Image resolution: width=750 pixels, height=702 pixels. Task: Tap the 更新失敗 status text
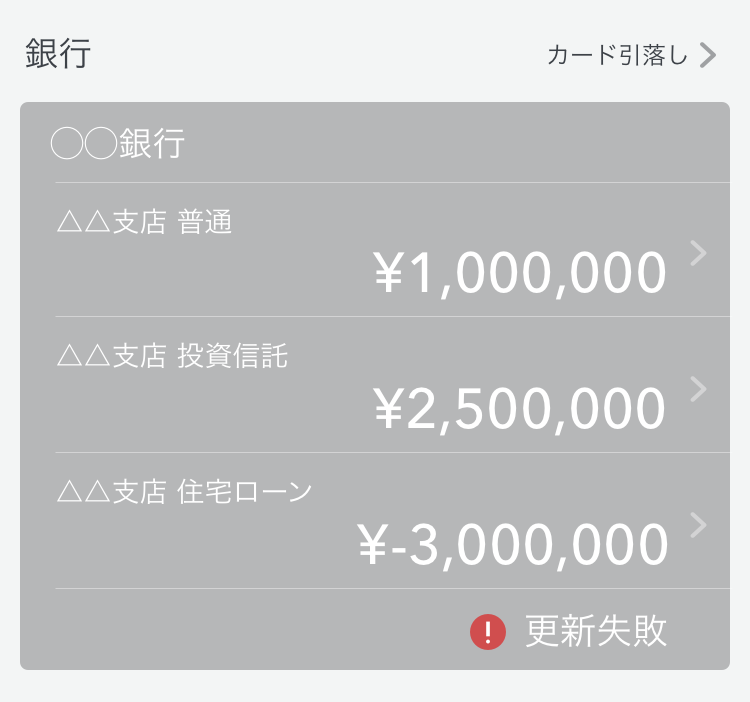596,631
